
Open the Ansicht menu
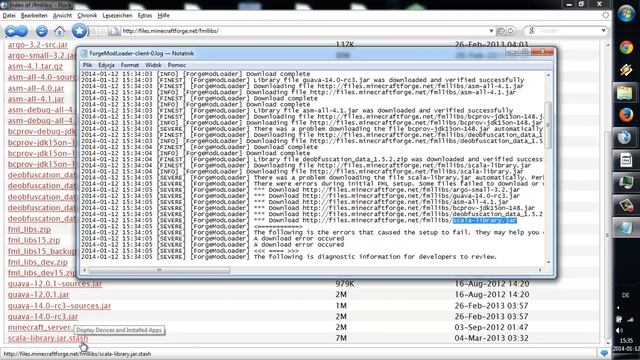tap(62, 15)
